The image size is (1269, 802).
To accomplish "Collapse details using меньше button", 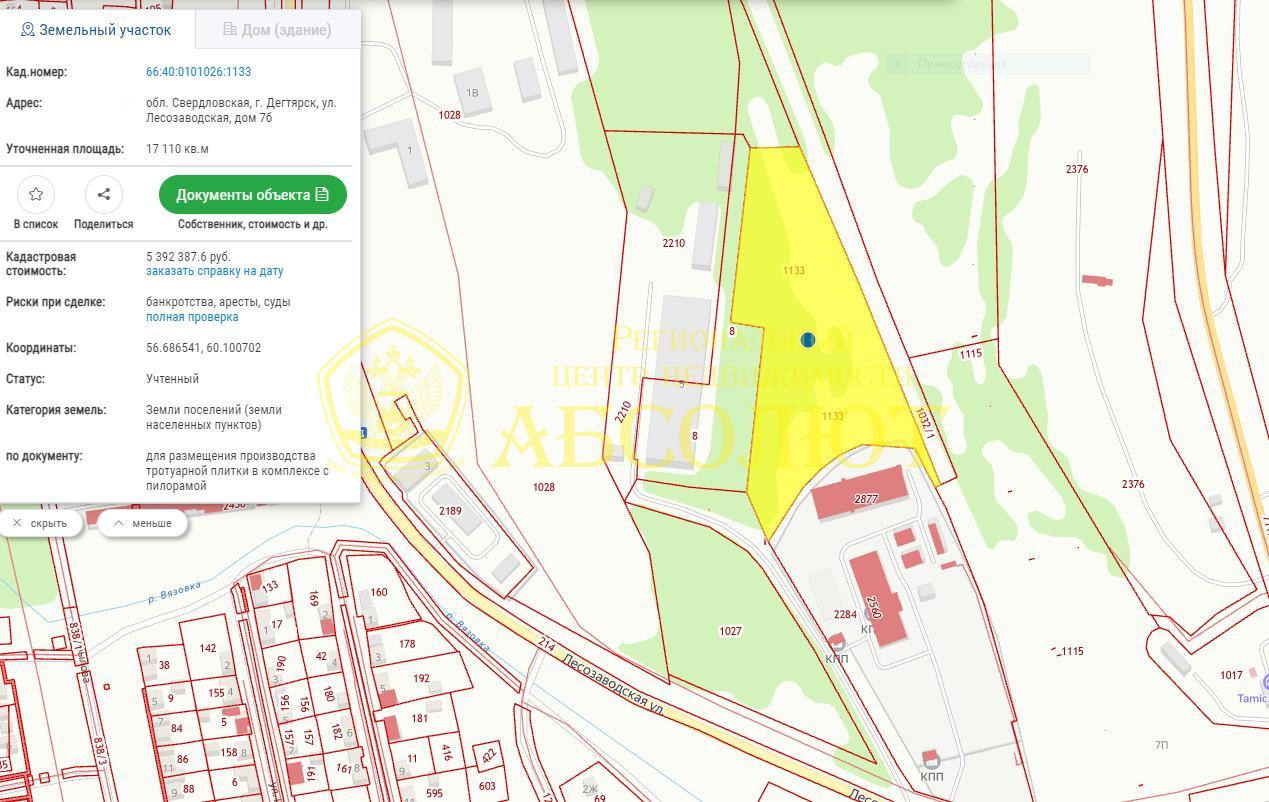I will point(143,523).
